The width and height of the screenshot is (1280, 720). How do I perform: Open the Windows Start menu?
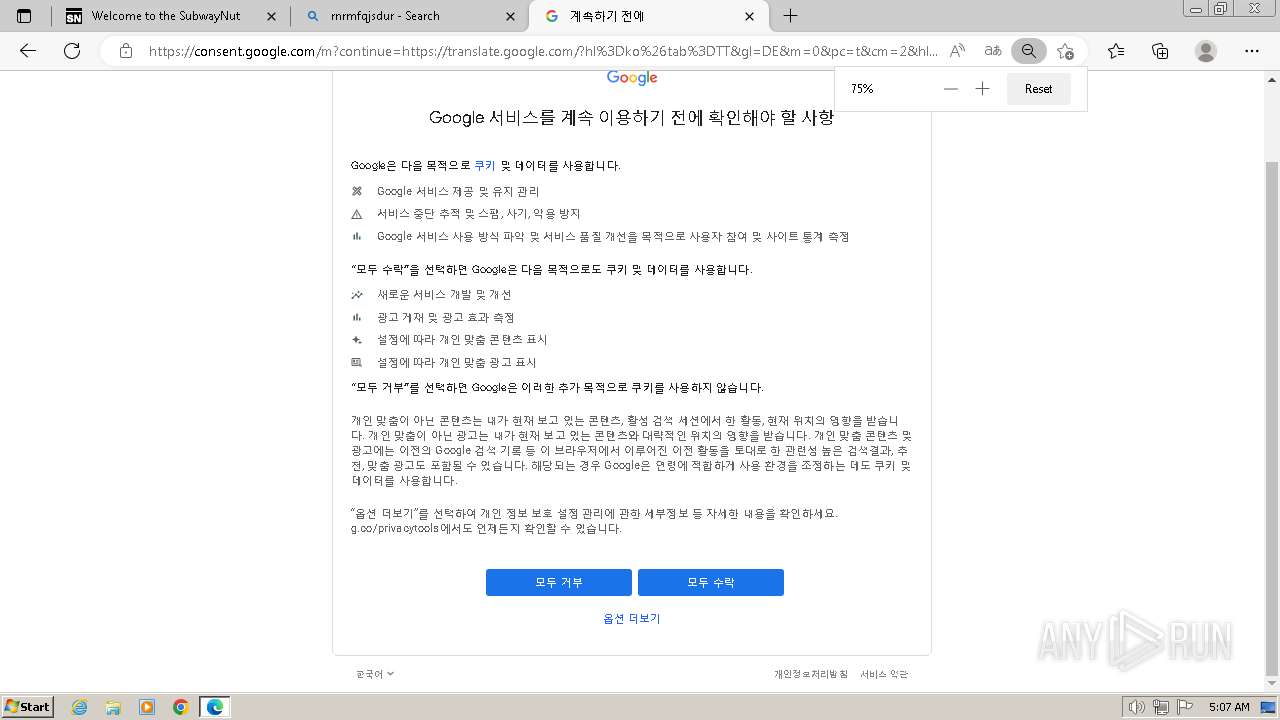27,706
